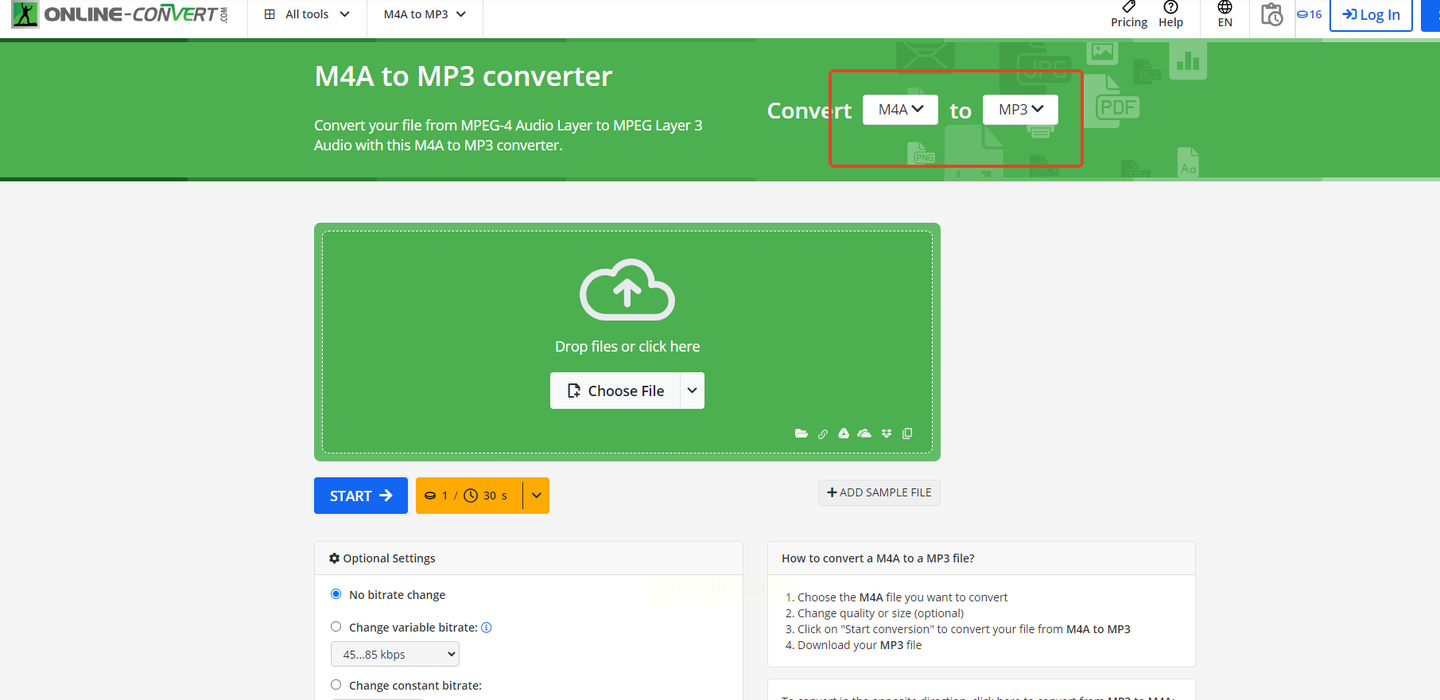Click Drop files or click here
The image size is (1440, 700).
pyautogui.click(x=627, y=346)
